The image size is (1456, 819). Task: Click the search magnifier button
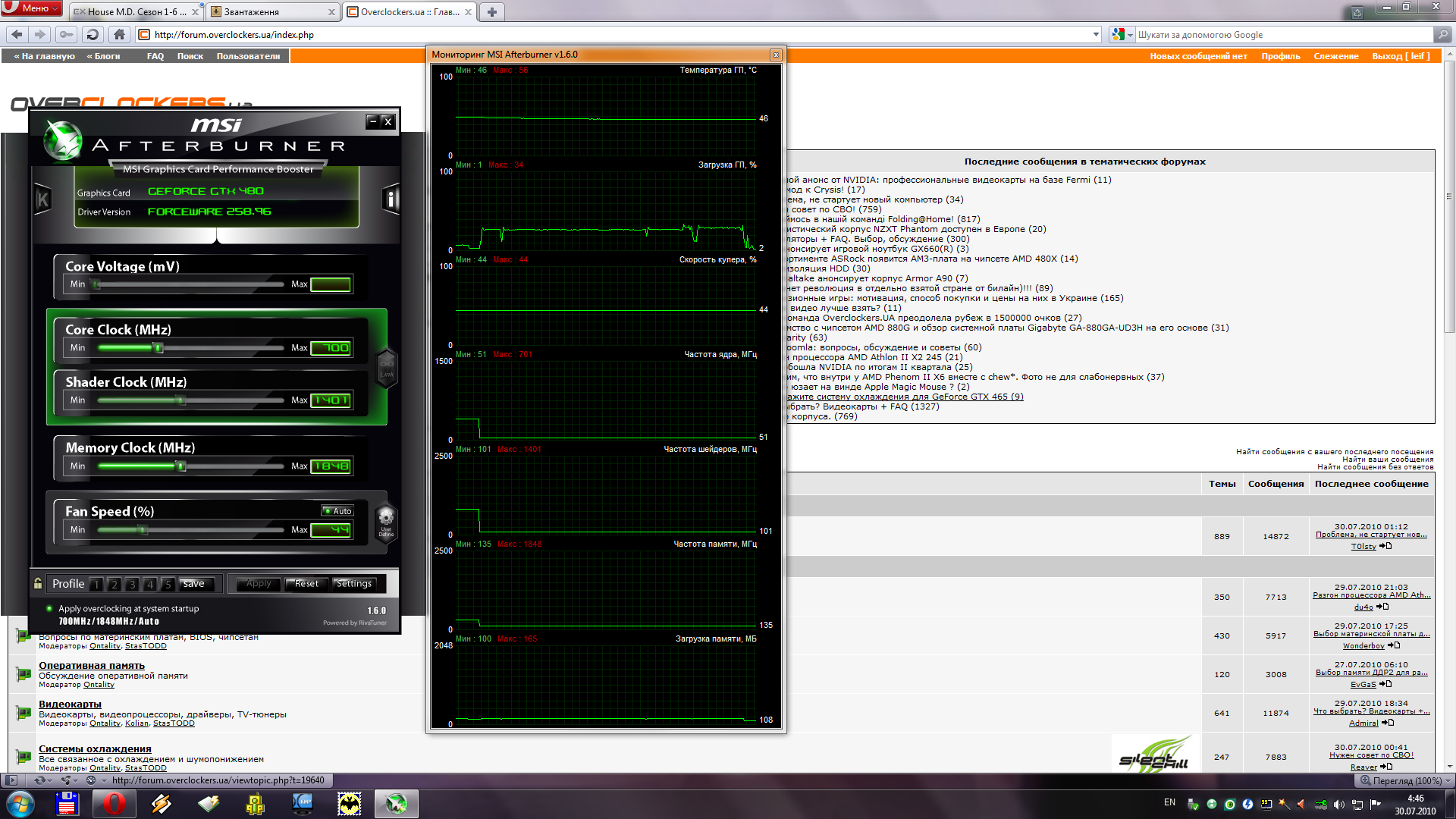pos(1442,34)
